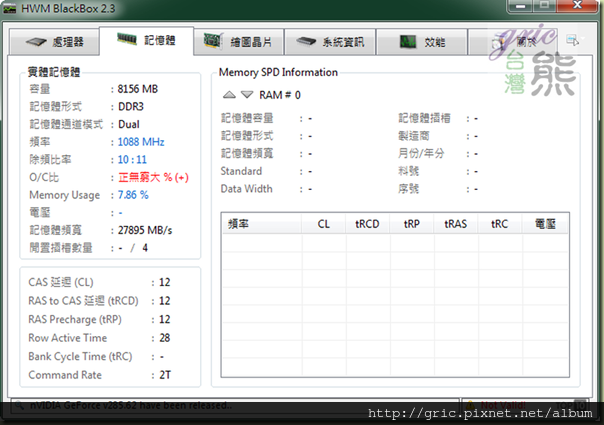Click the DDR3 memory type value
Screen dimensions: 604x425
(131, 107)
